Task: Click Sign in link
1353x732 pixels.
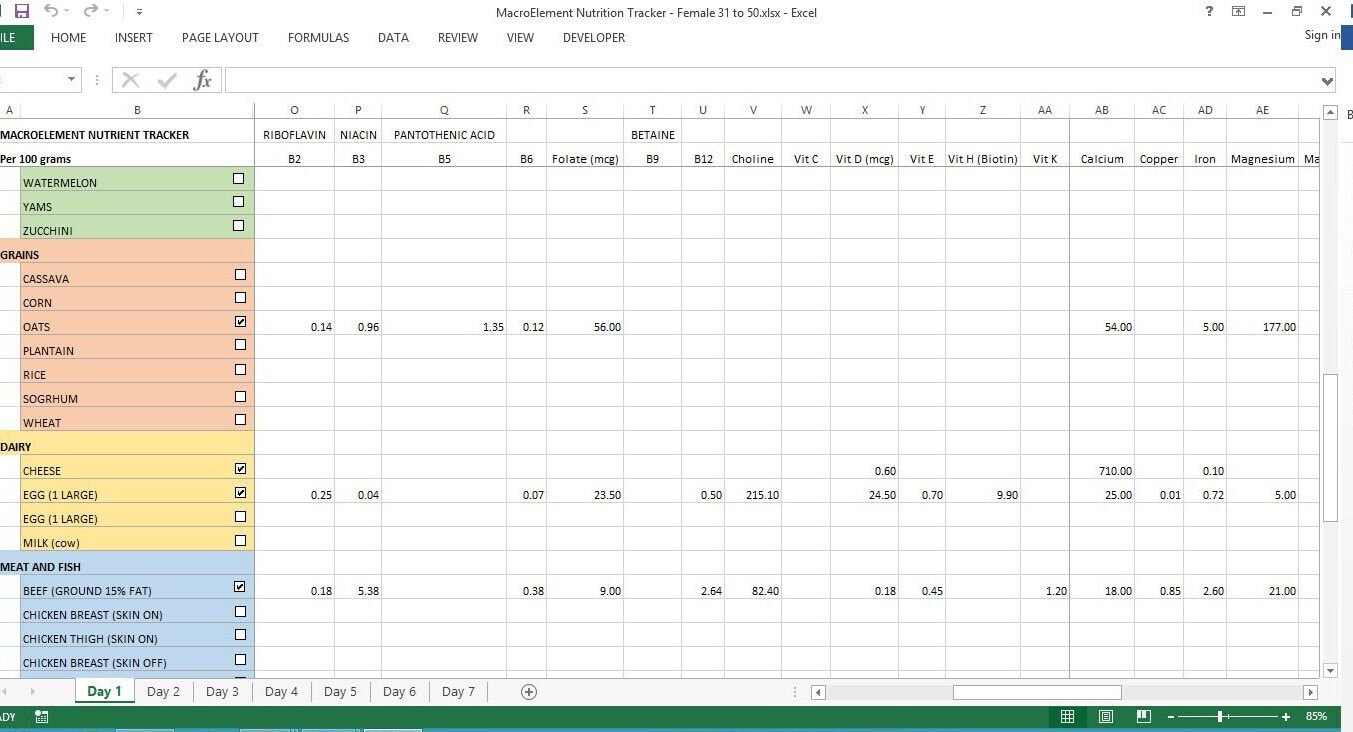Action: coord(1322,35)
